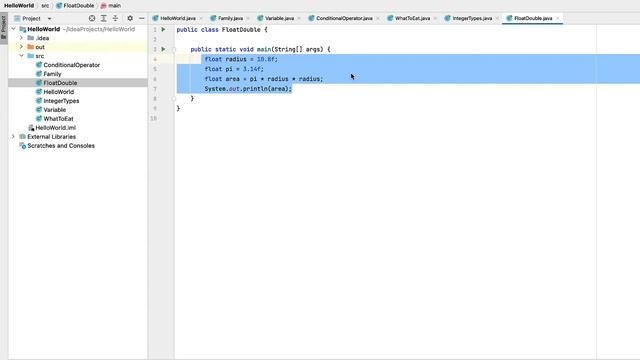Hide the Project panel with the minus icon
This screenshot has width=640, height=360.
tap(142, 18)
